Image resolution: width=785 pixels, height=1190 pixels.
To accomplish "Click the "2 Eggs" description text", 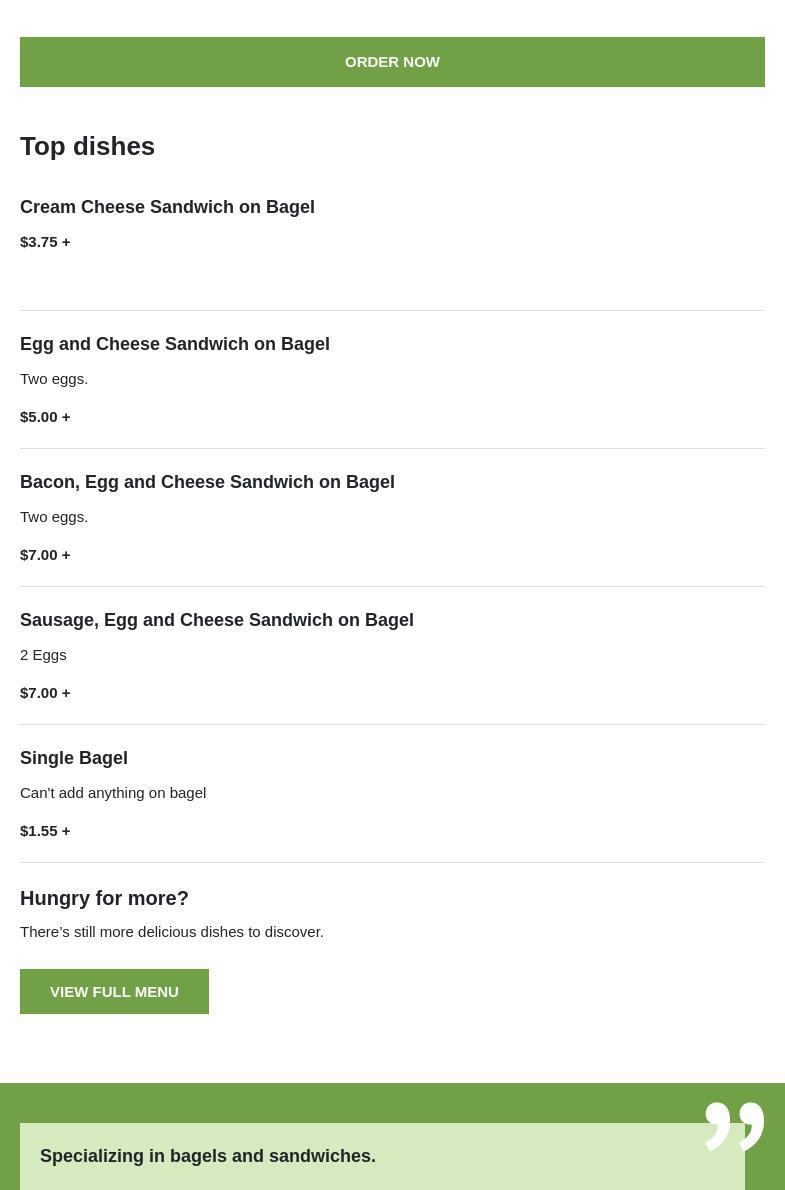I will coord(43,655).
